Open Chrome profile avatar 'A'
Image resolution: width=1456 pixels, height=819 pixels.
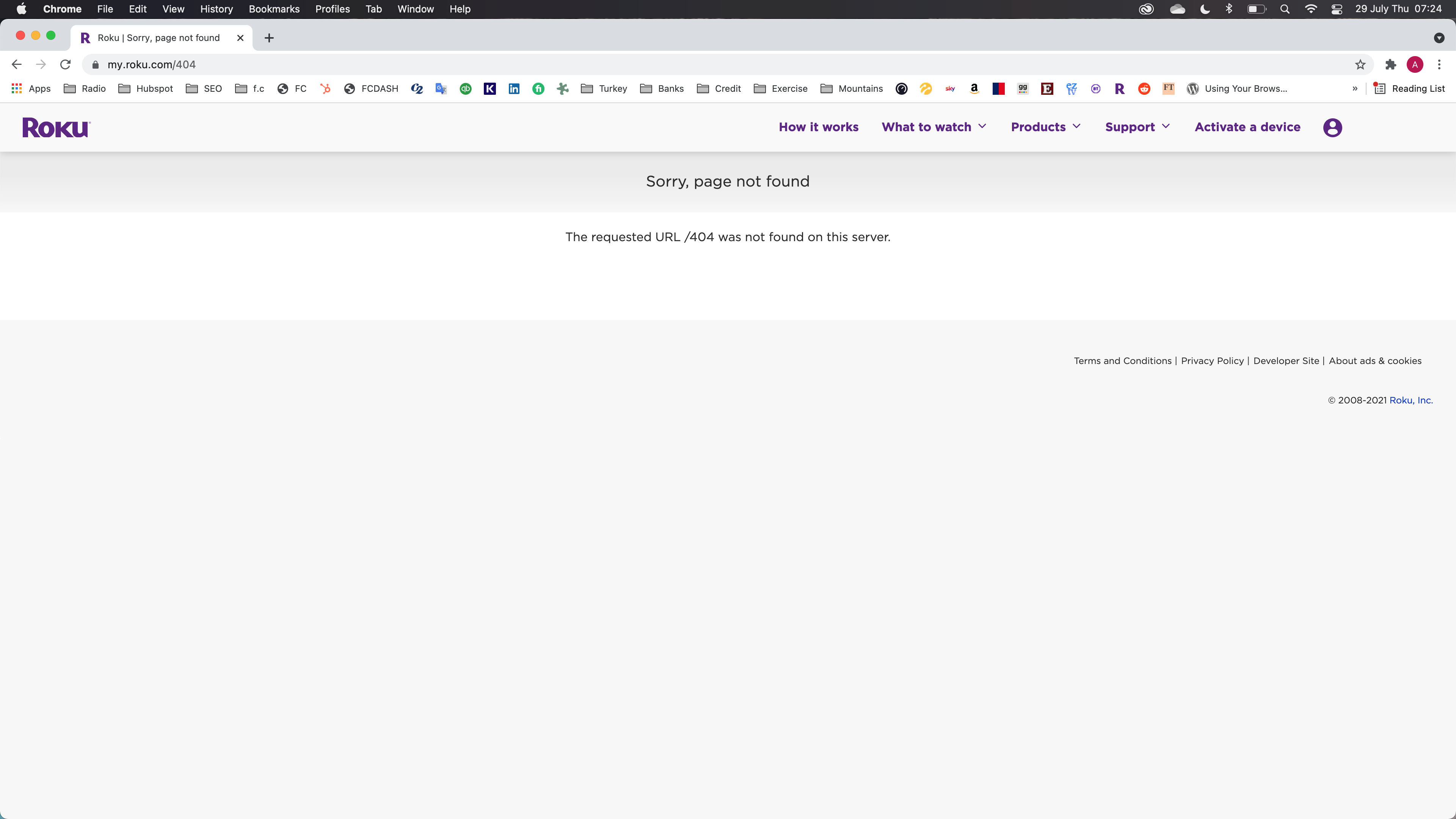[1415, 65]
